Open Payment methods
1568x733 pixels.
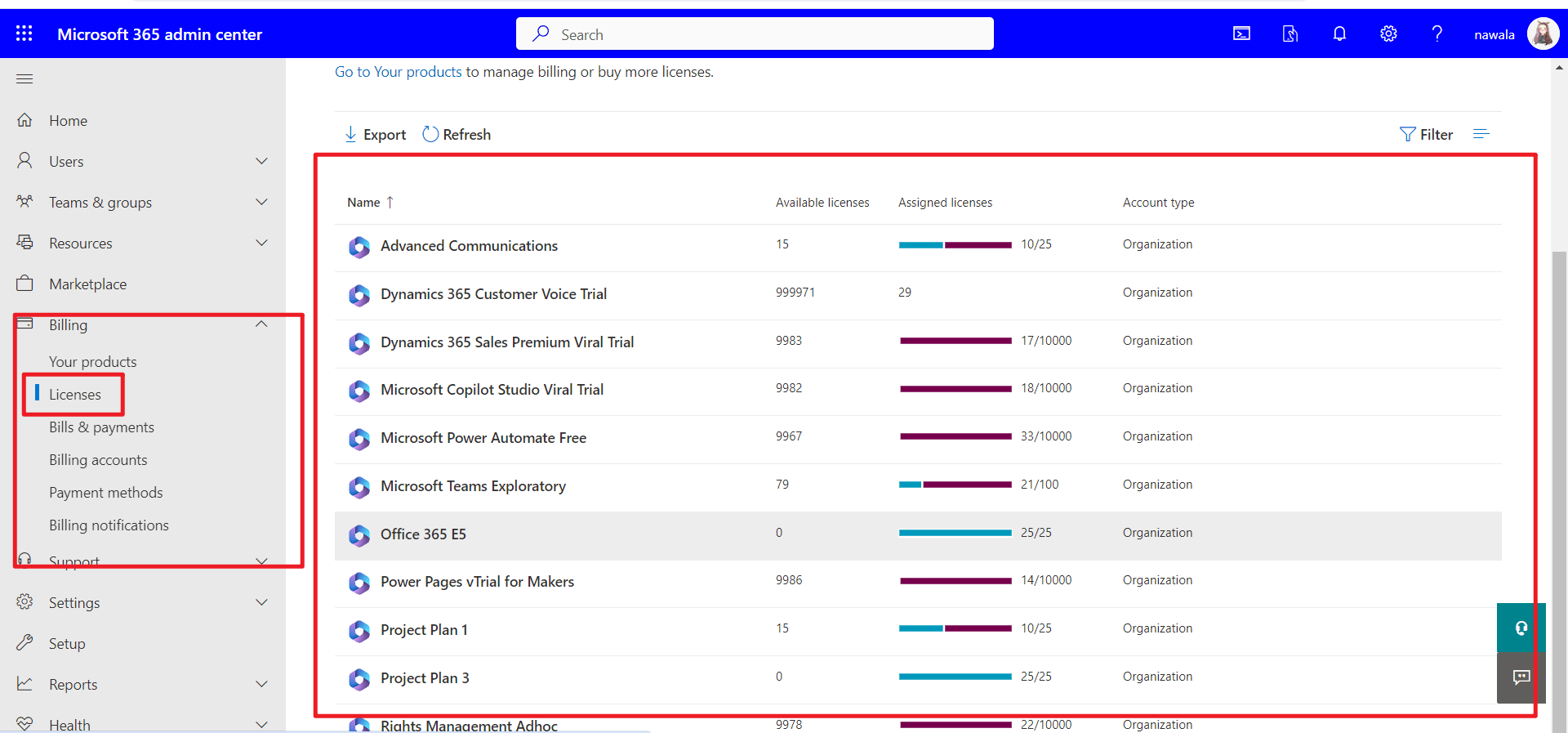click(105, 492)
